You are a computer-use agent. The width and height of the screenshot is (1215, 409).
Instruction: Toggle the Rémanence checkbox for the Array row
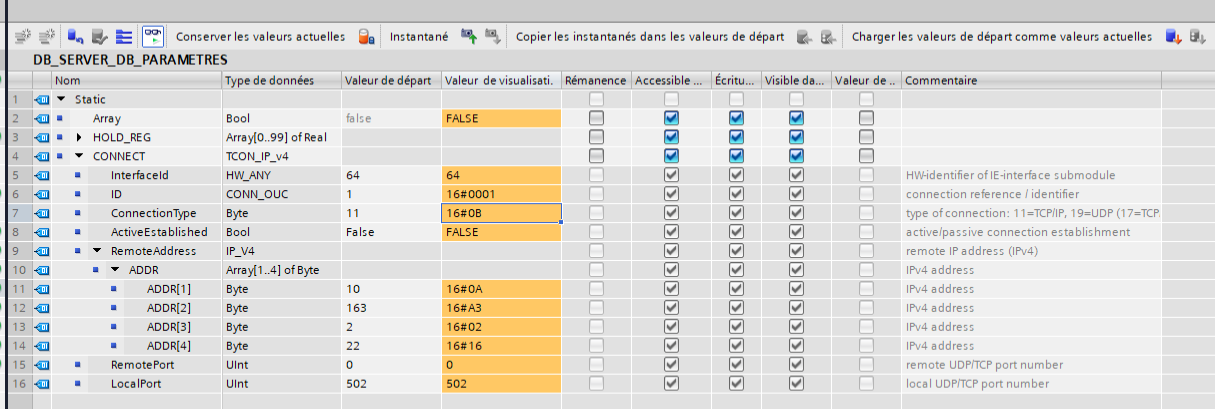(596, 118)
